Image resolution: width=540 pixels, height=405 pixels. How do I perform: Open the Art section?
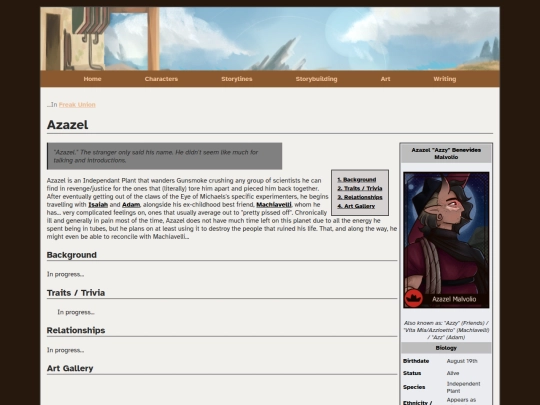(x=385, y=79)
